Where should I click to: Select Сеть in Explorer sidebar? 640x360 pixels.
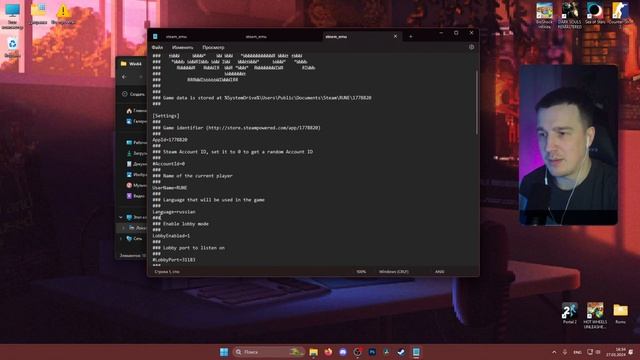[x=135, y=238]
